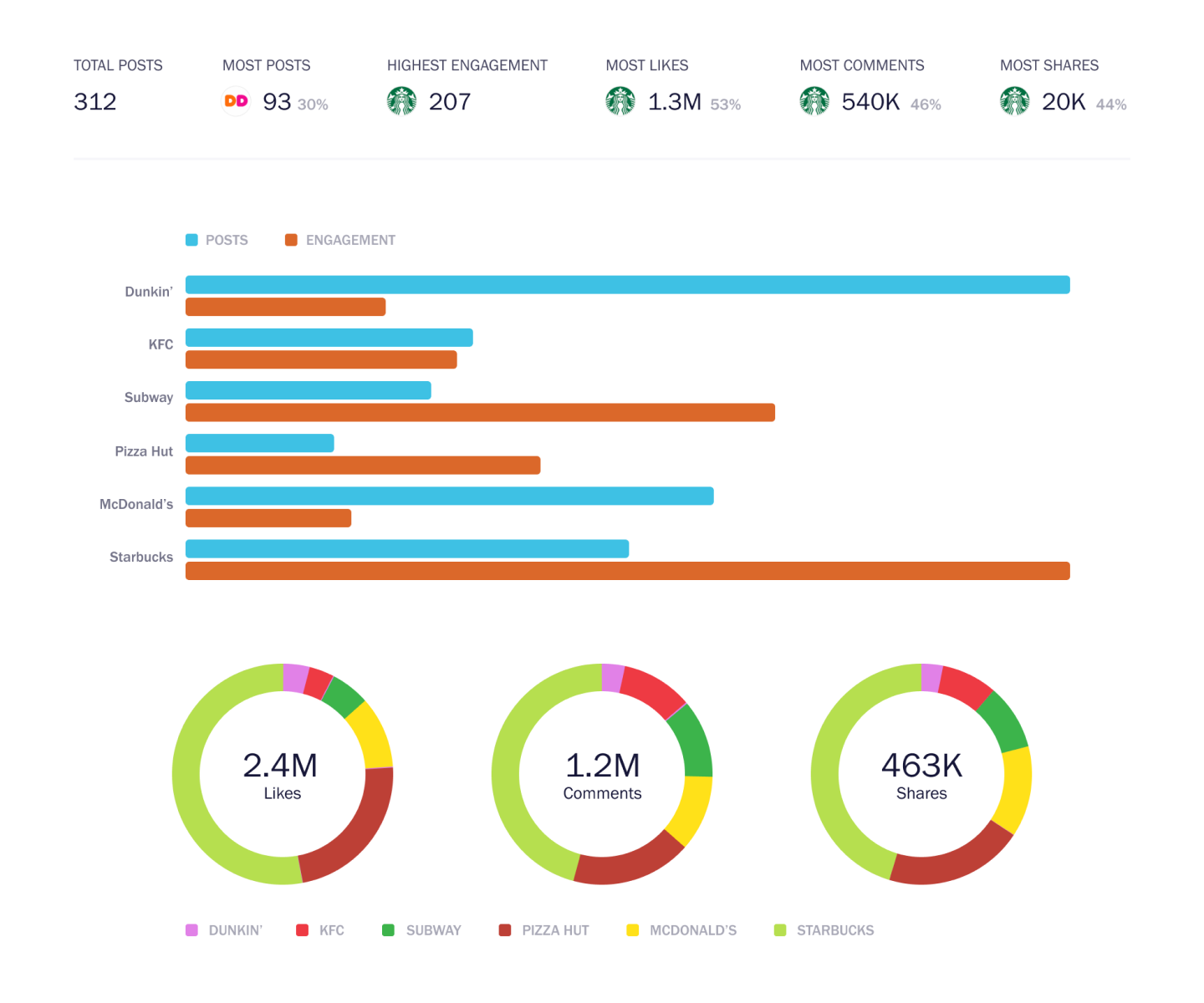Image resolution: width=1204 pixels, height=1003 pixels.
Task: Click the Starbucks orange engagement bar
Action: pyautogui.click(x=628, y=571)
